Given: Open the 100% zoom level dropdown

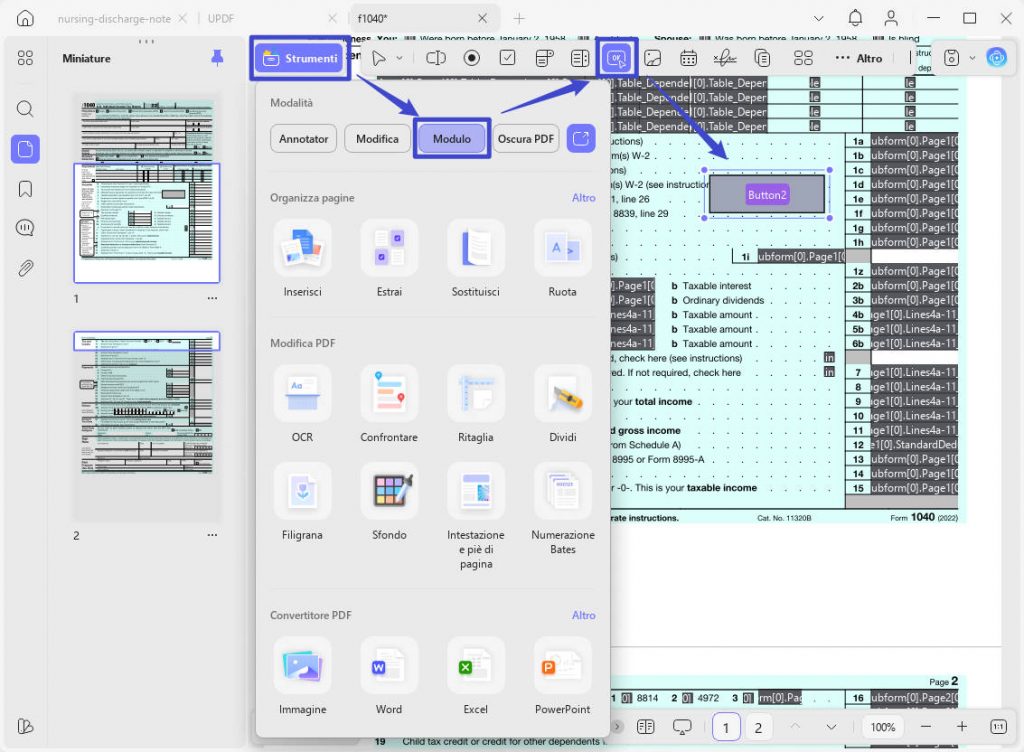Looking at the screenshot, I should (x=883, y=727).
